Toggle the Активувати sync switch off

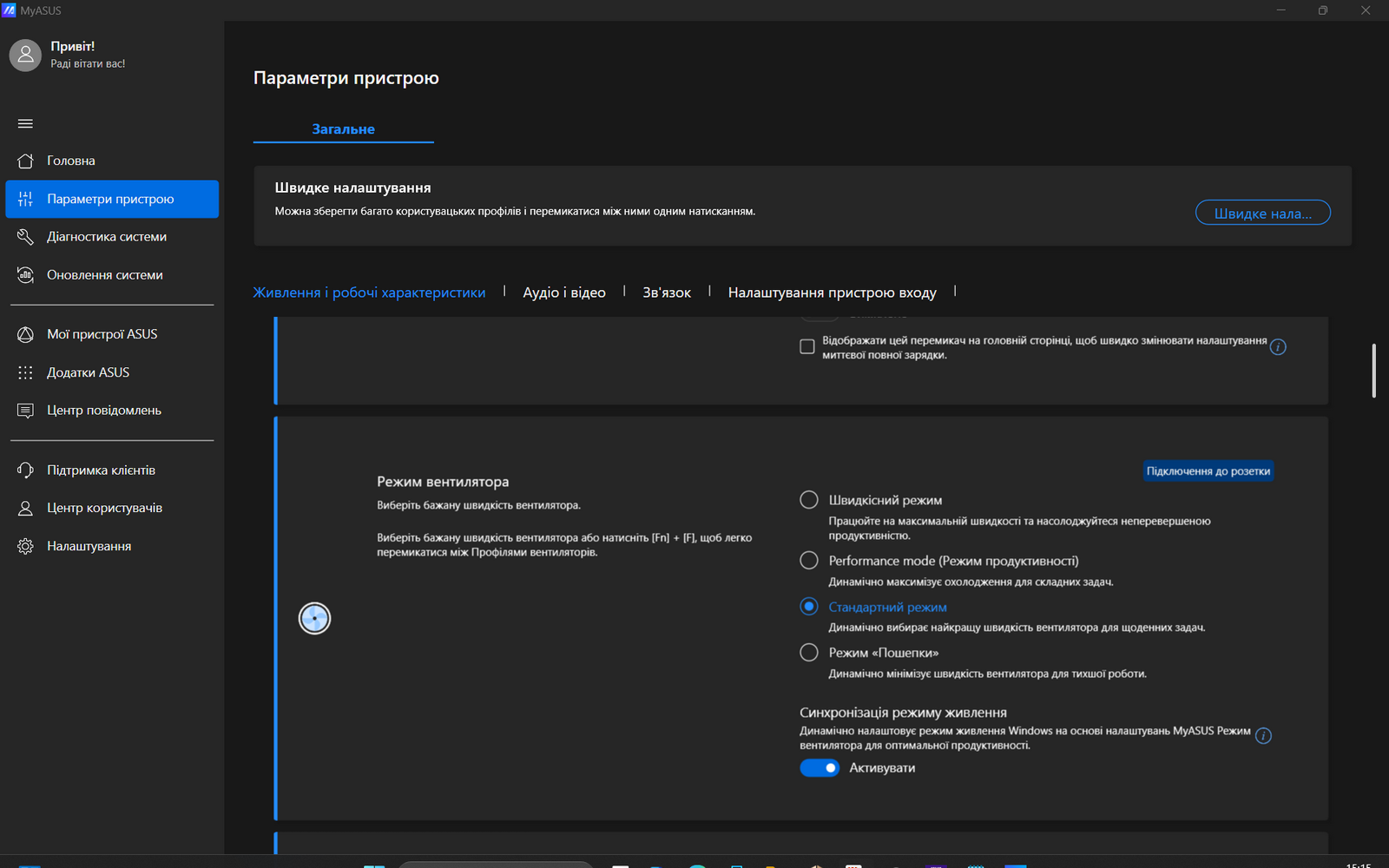pos(820,767)
